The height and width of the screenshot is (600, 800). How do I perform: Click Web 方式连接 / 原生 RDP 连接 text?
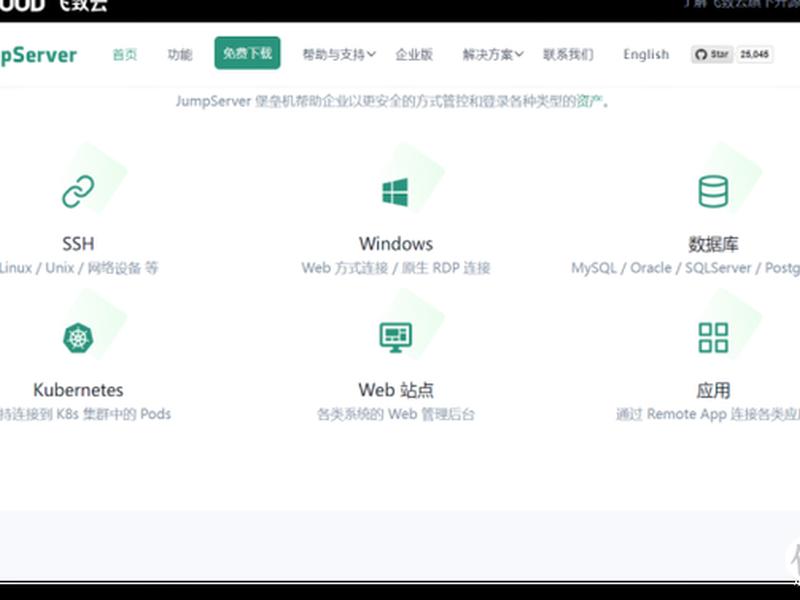click(396, 268)
